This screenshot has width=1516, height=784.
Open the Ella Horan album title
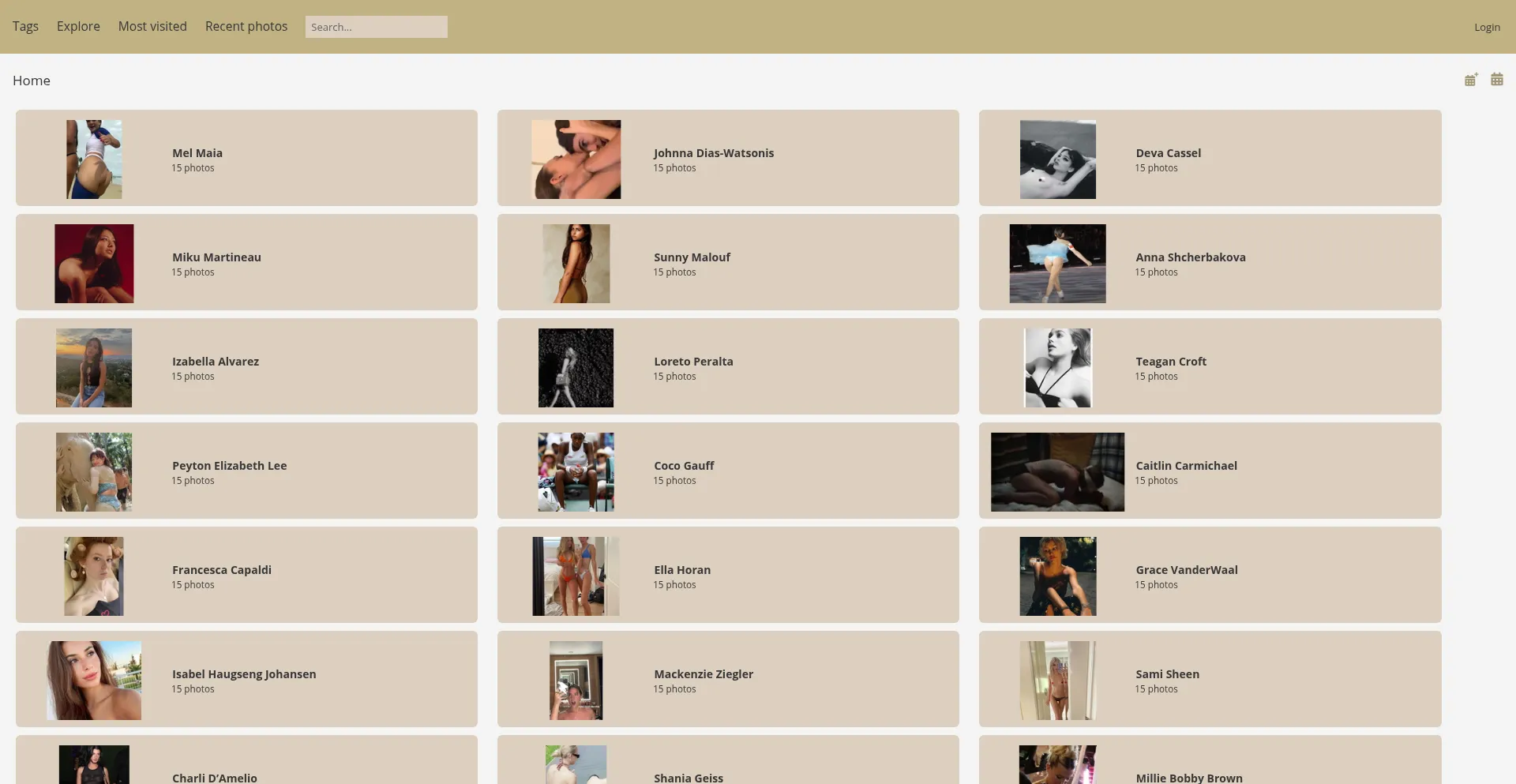pyautogui.click(x=682, y=570)
